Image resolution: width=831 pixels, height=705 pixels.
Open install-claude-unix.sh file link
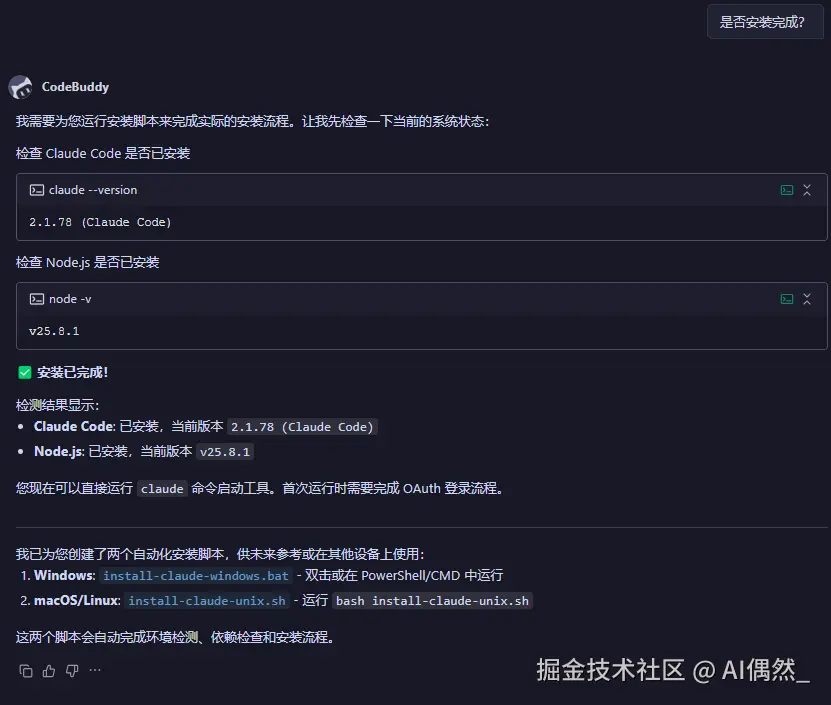(207, 601)
